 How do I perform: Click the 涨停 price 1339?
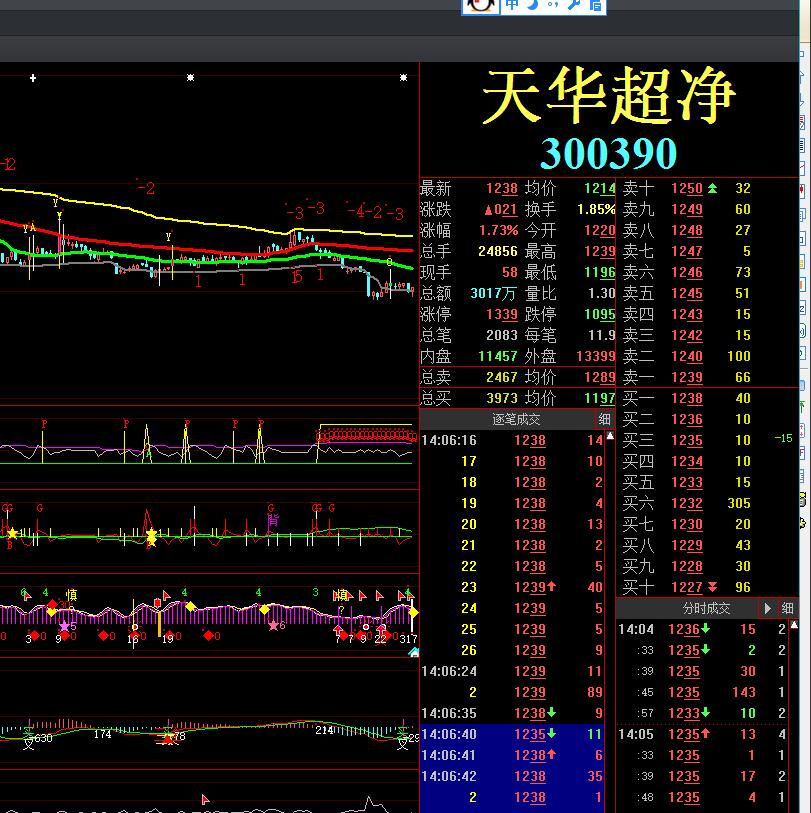tap(501, 314)
